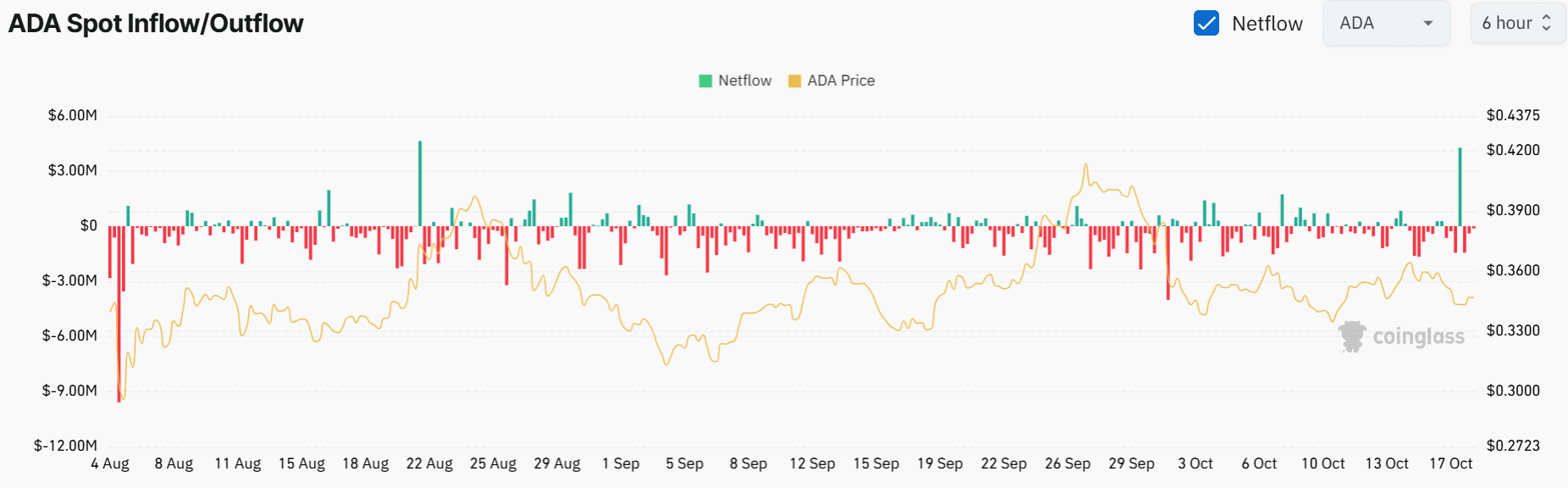Hide the ADA Price series via its legend text
The image size is (1568, 488).
tap(841, 80)
